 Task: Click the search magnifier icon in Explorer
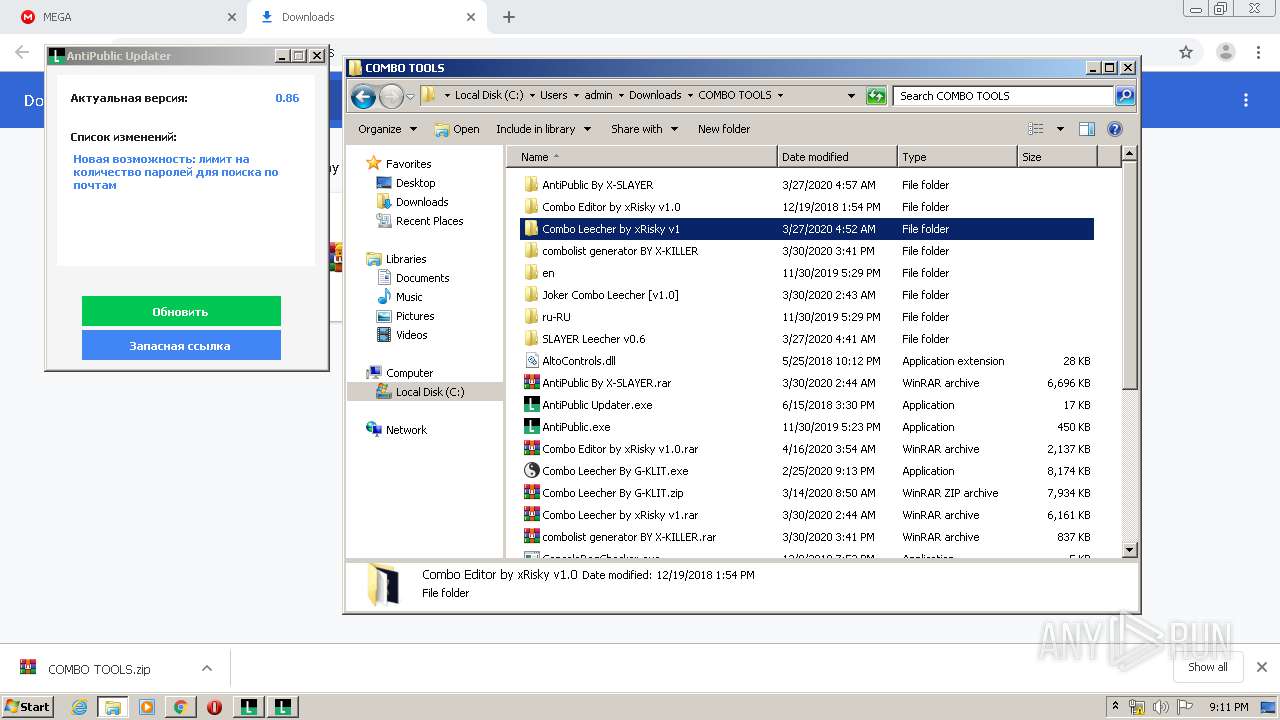[x=1125, y=96]
